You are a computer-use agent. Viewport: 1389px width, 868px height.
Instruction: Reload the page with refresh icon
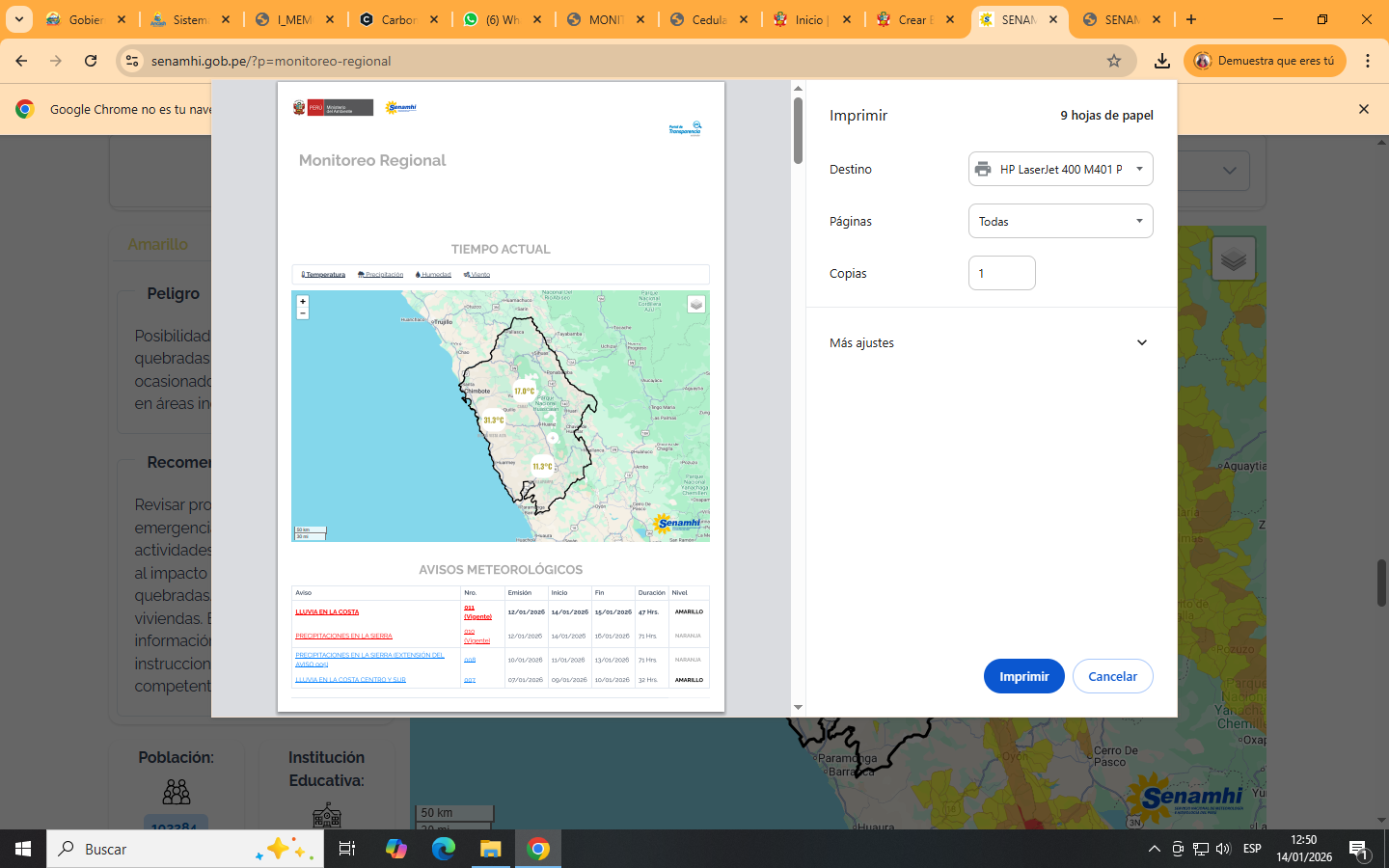91,61
